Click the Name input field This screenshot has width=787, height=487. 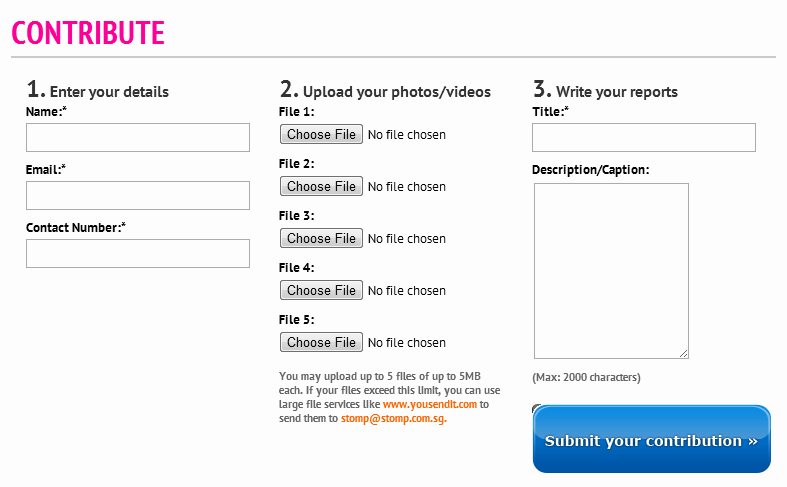tap(137, 138)
